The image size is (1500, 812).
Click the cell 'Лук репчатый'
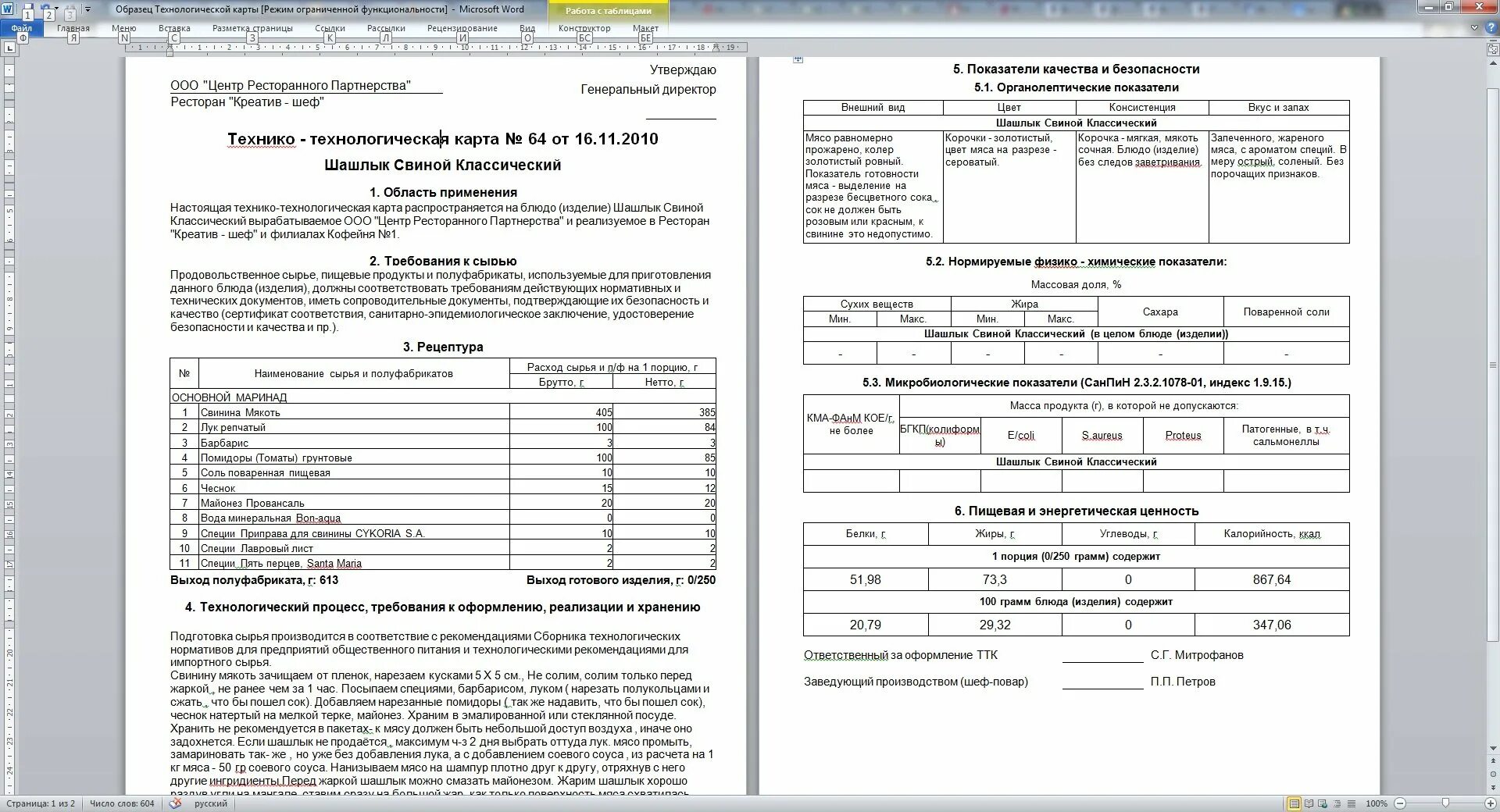pyautogui.click(x=354, y=427)
